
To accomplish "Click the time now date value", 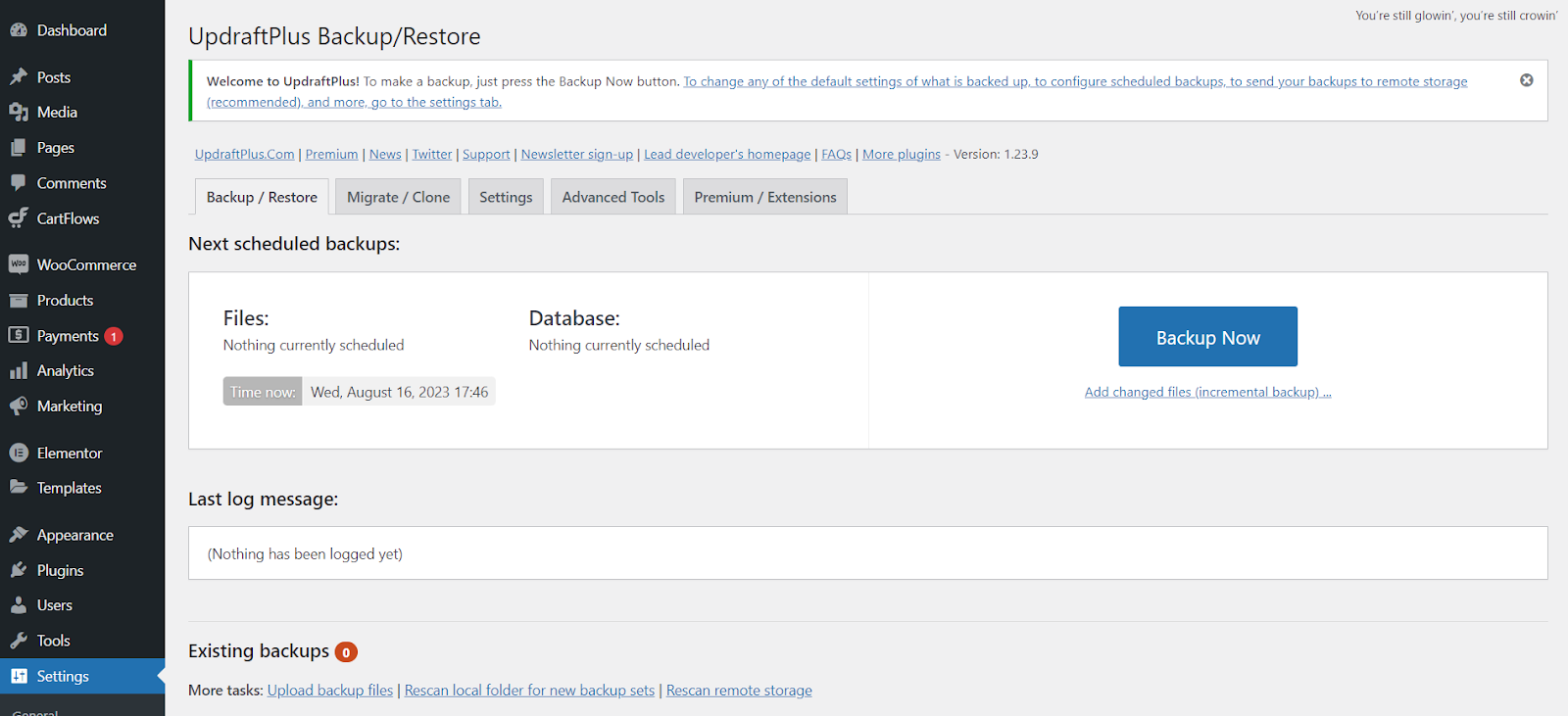I will (399, 392).
